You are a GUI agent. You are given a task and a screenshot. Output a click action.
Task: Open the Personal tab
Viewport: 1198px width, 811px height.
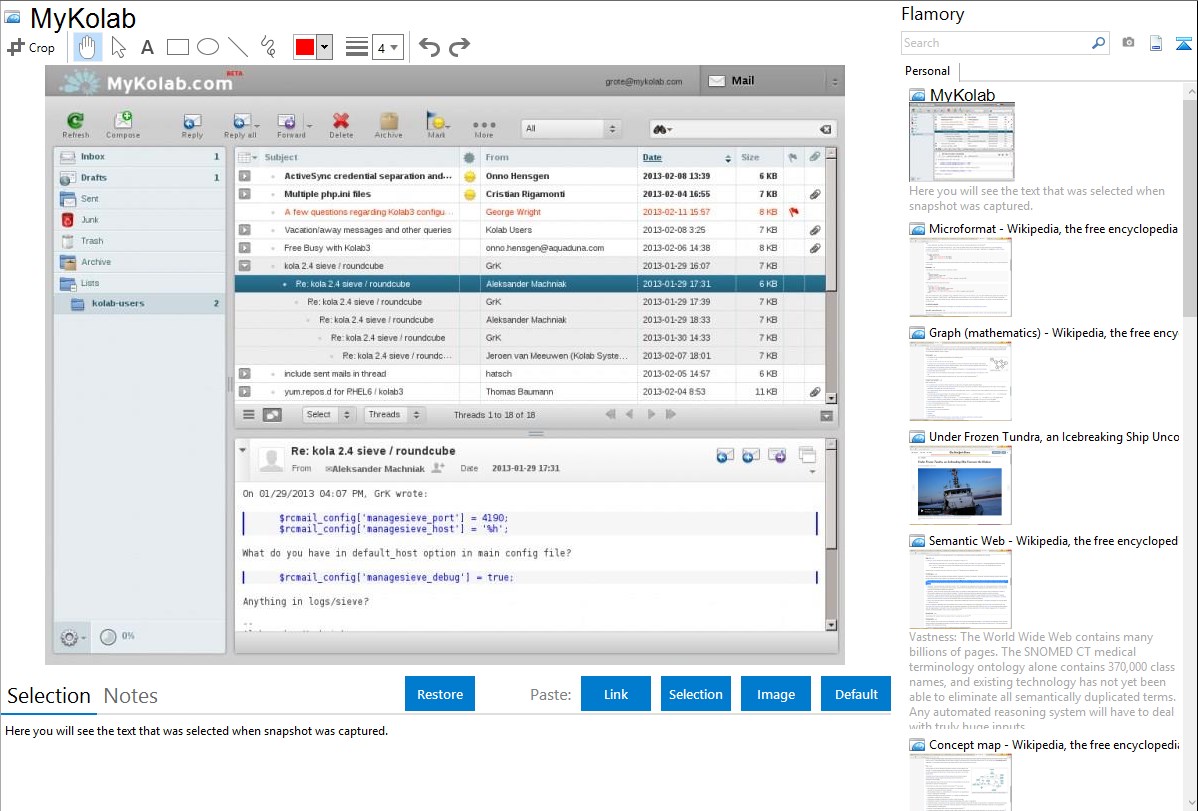[927, 71]
